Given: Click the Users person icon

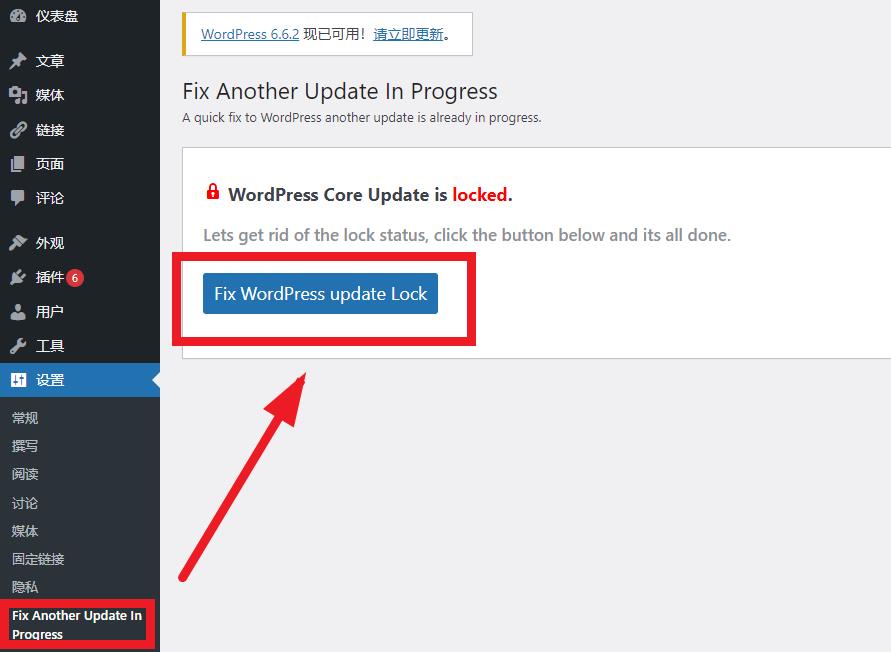Looking at the screenshot, I should [x=18, y=312].
